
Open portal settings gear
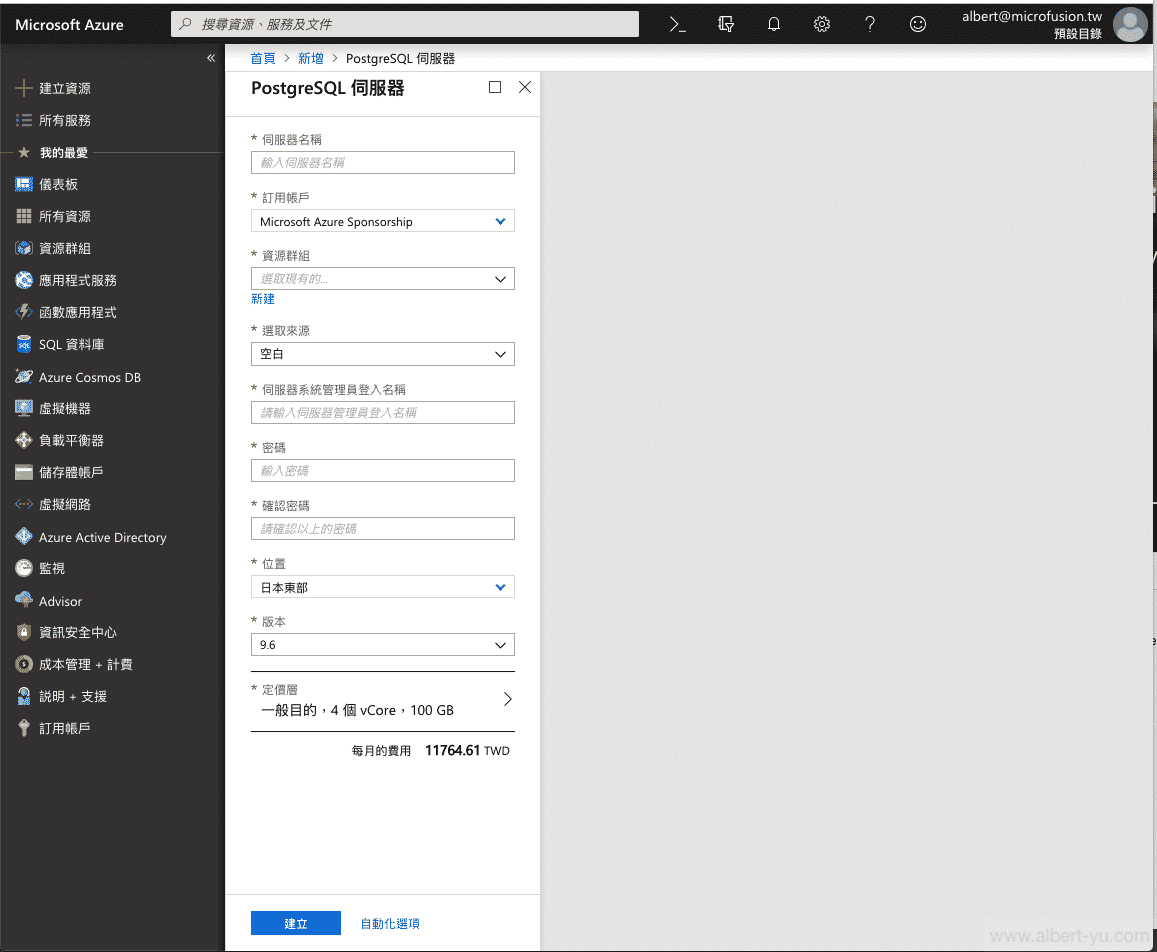click(x=821, y=24)
